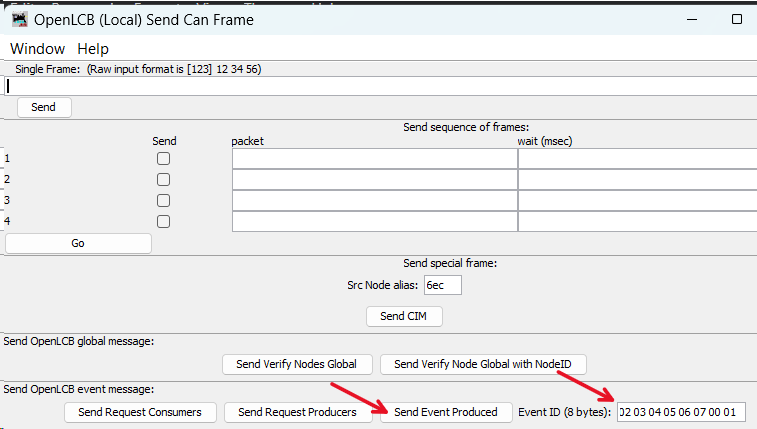This screenshot has width=757, height=429.
Task: Click the wait (msec) field in row 1
Action: (x=637, y=159)
